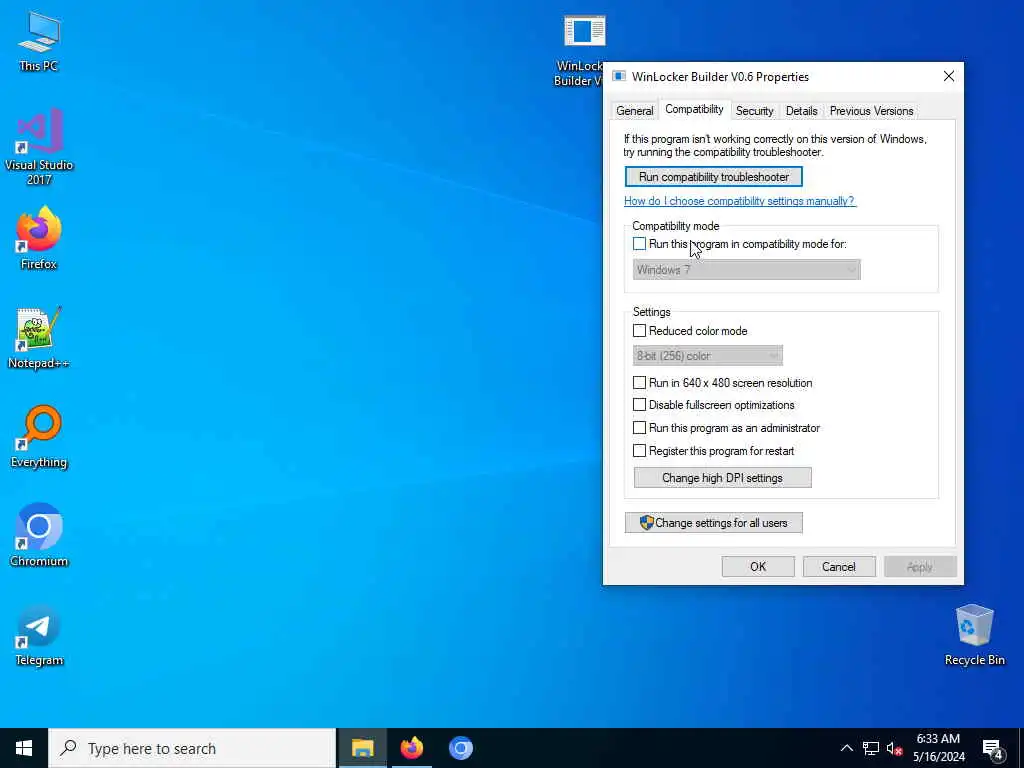Select the Telegram desktop shortcut

click(39, 635)
